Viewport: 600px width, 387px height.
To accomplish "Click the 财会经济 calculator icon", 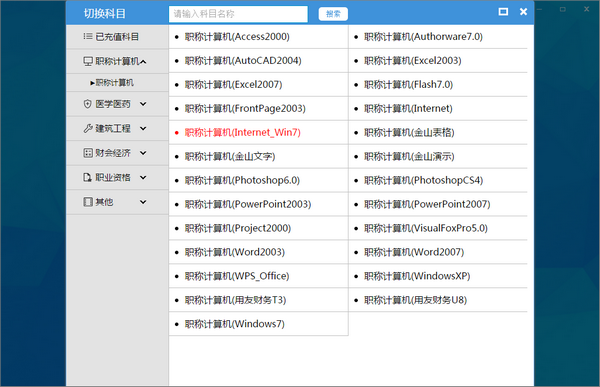I will point(88,153).
